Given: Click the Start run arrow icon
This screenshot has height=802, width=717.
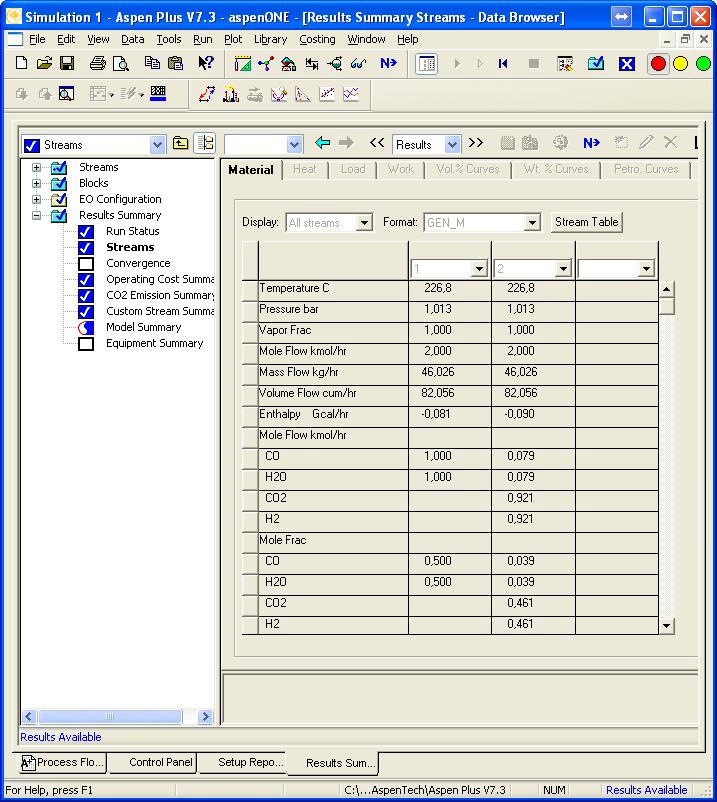Looking at the screenshot, I should click(x=457, y=64).
